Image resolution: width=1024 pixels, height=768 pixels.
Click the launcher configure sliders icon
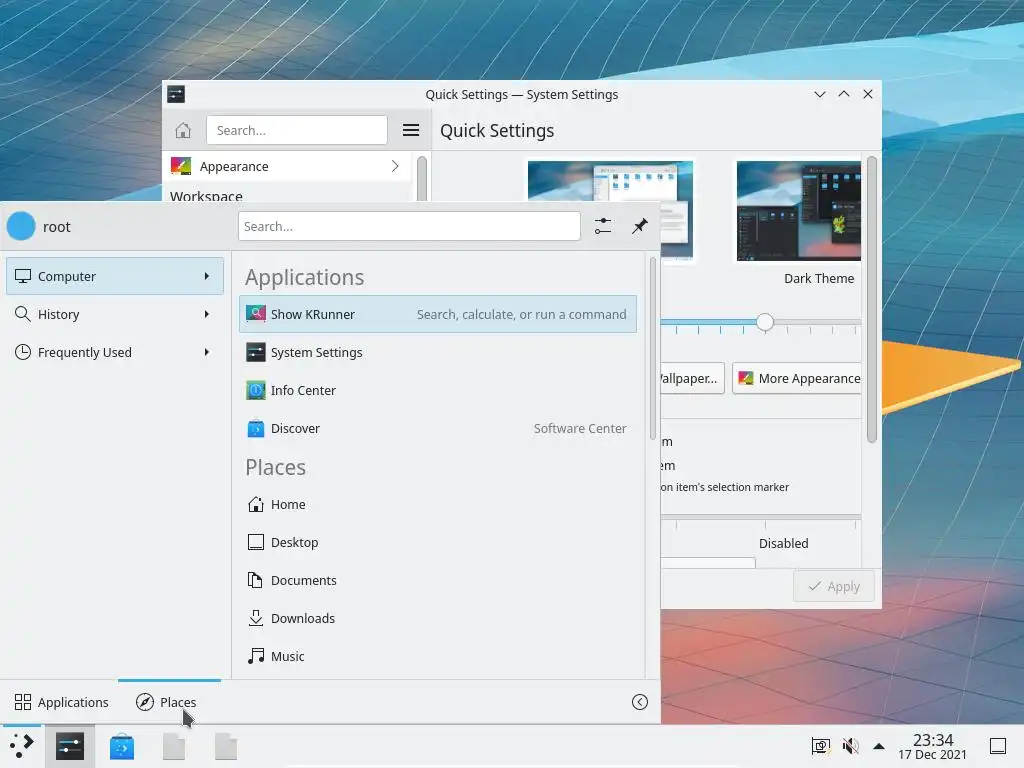click(x=603, y=227)
